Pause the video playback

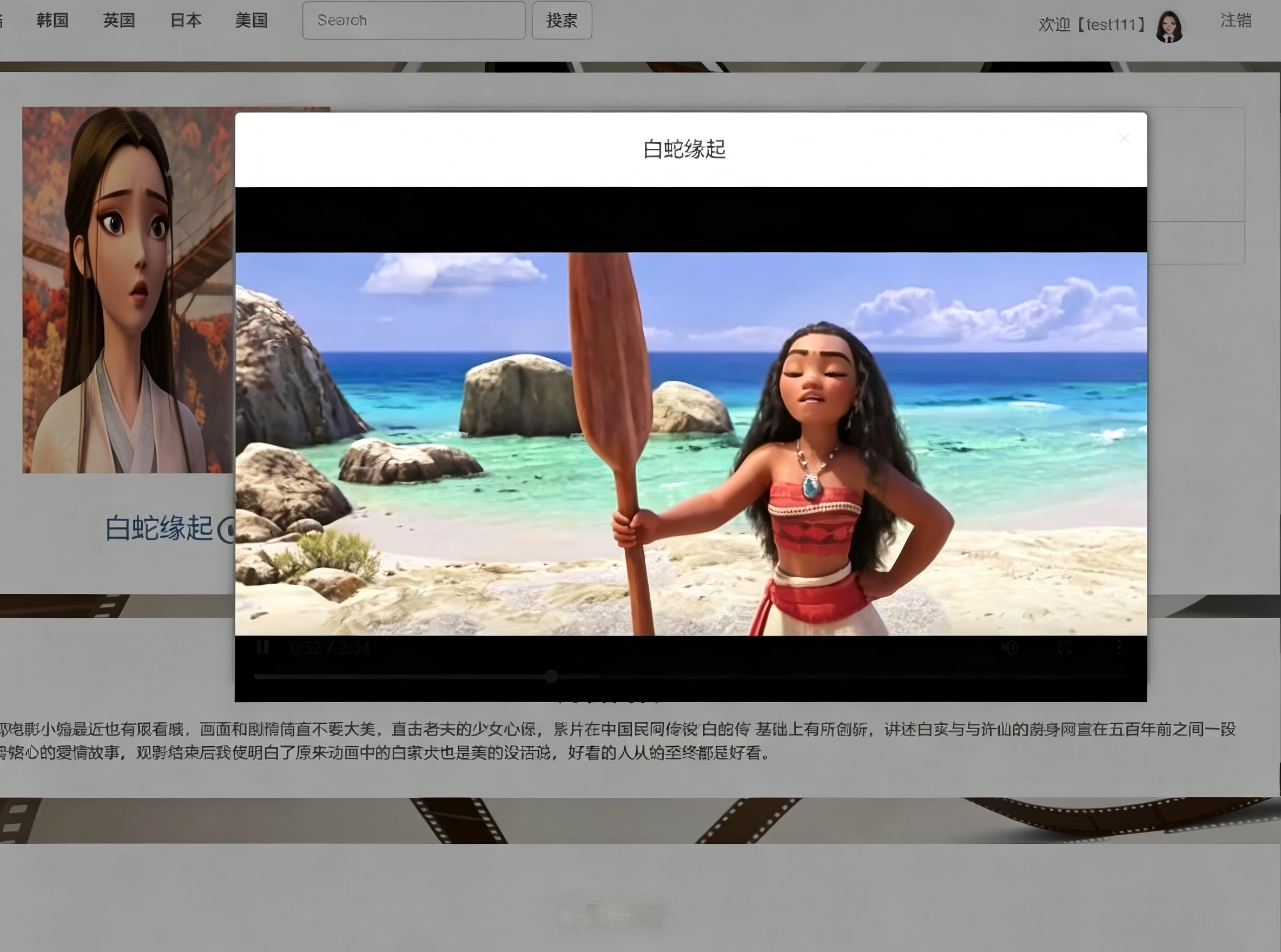[x=263, y=647]
